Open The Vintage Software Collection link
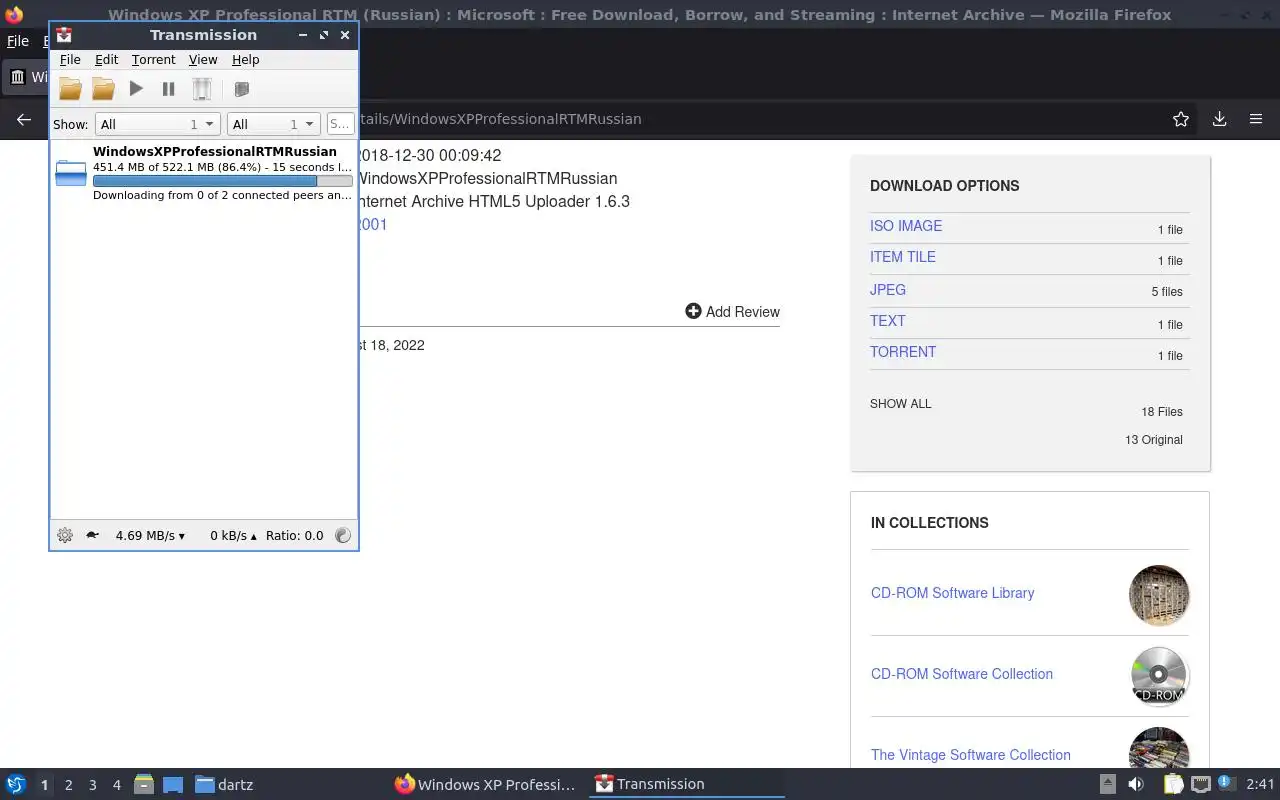Screen dimensions: 1280x800 pyautogui.click(x=971, y=755)
